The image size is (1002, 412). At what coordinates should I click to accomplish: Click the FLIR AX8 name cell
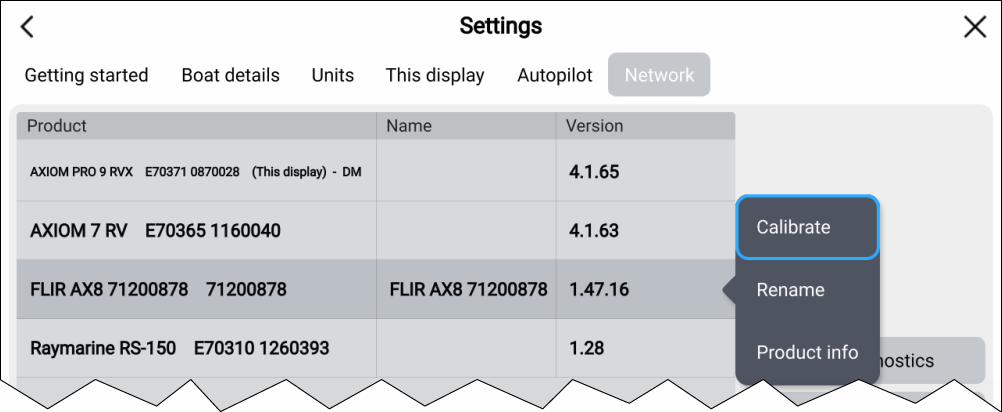coord(467,290)
